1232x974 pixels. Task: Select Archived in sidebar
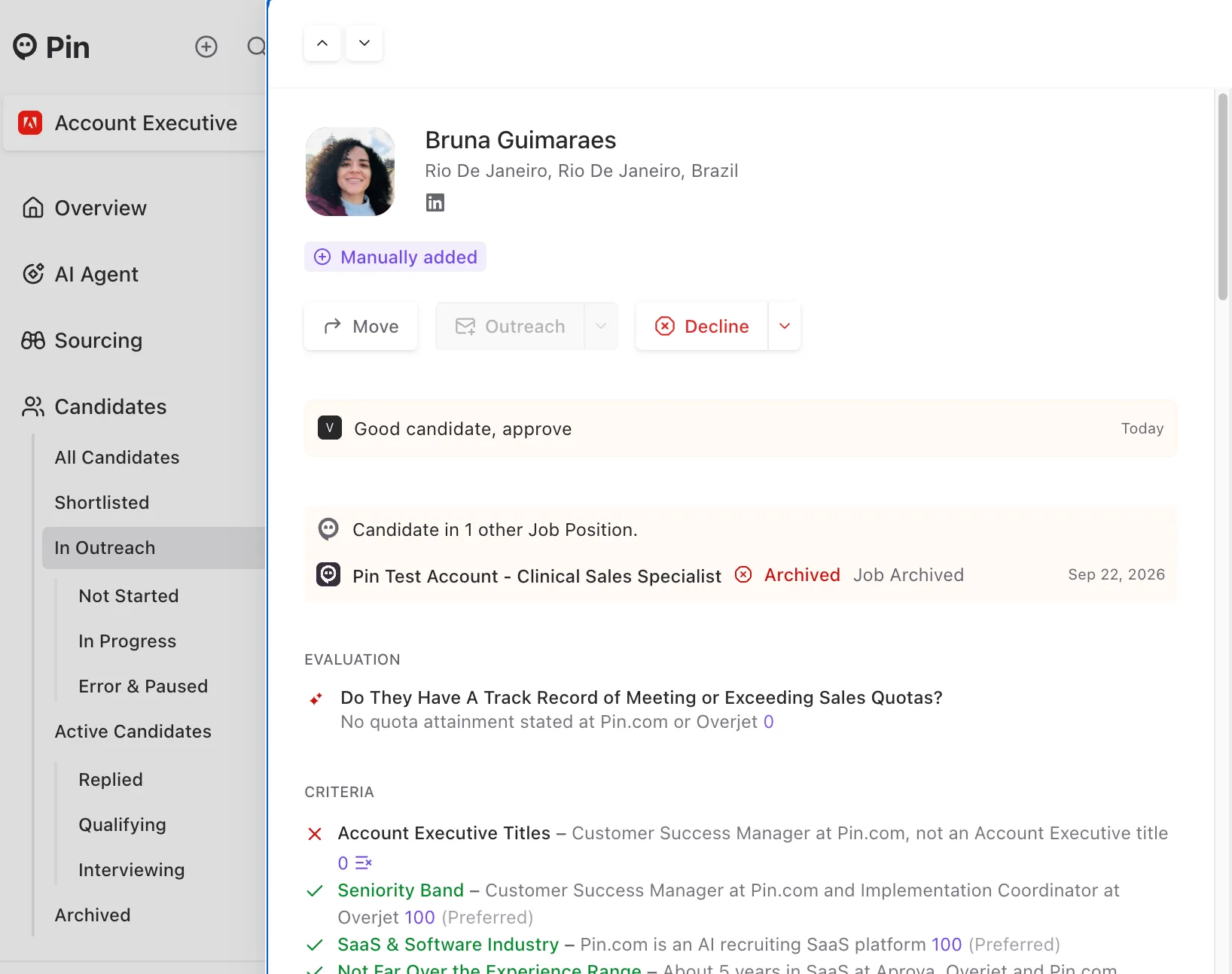(x=93, y=915)
